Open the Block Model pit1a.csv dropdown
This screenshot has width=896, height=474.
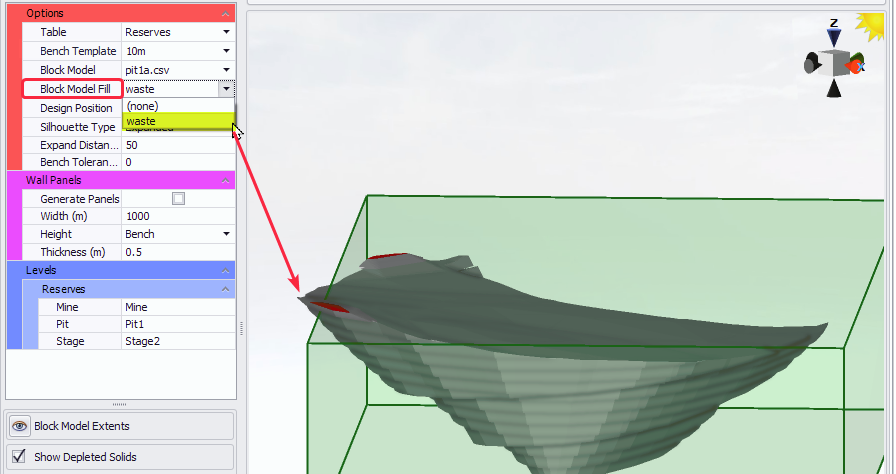(x=226, y=70)
